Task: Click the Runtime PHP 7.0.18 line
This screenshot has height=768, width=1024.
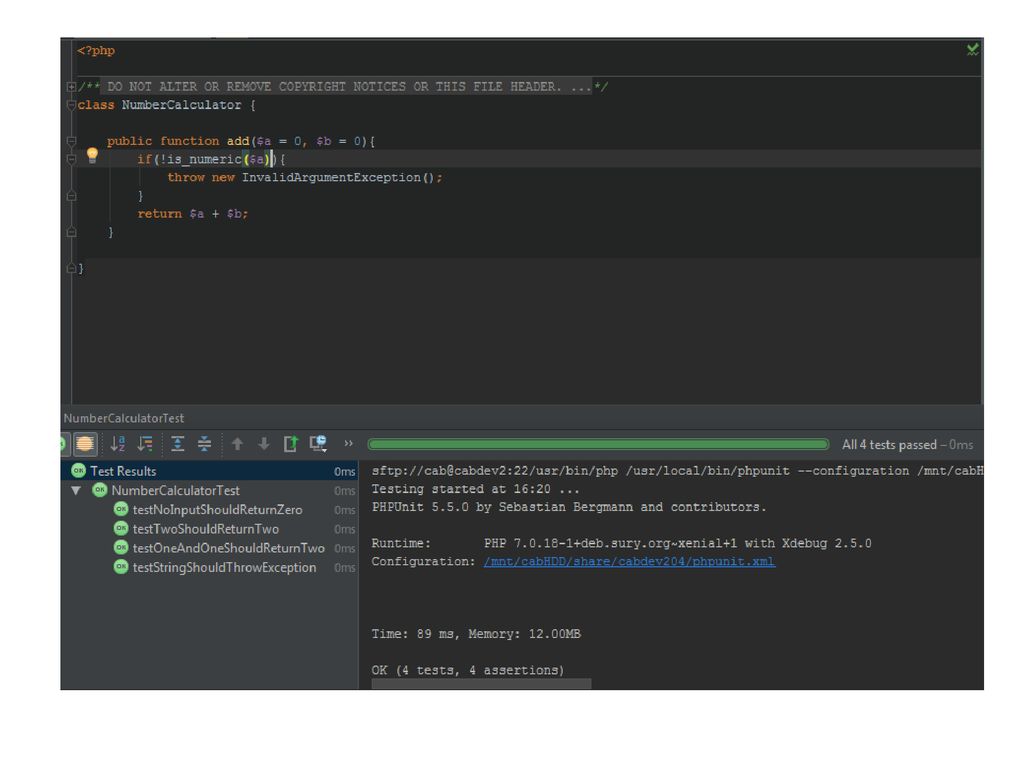Action: pos(621,543)
